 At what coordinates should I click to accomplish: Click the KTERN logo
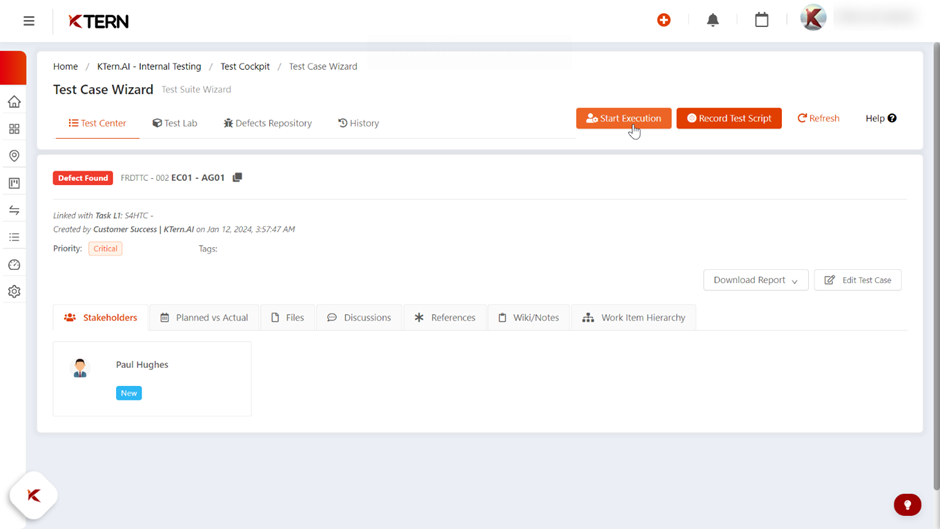tap(98, 22)
